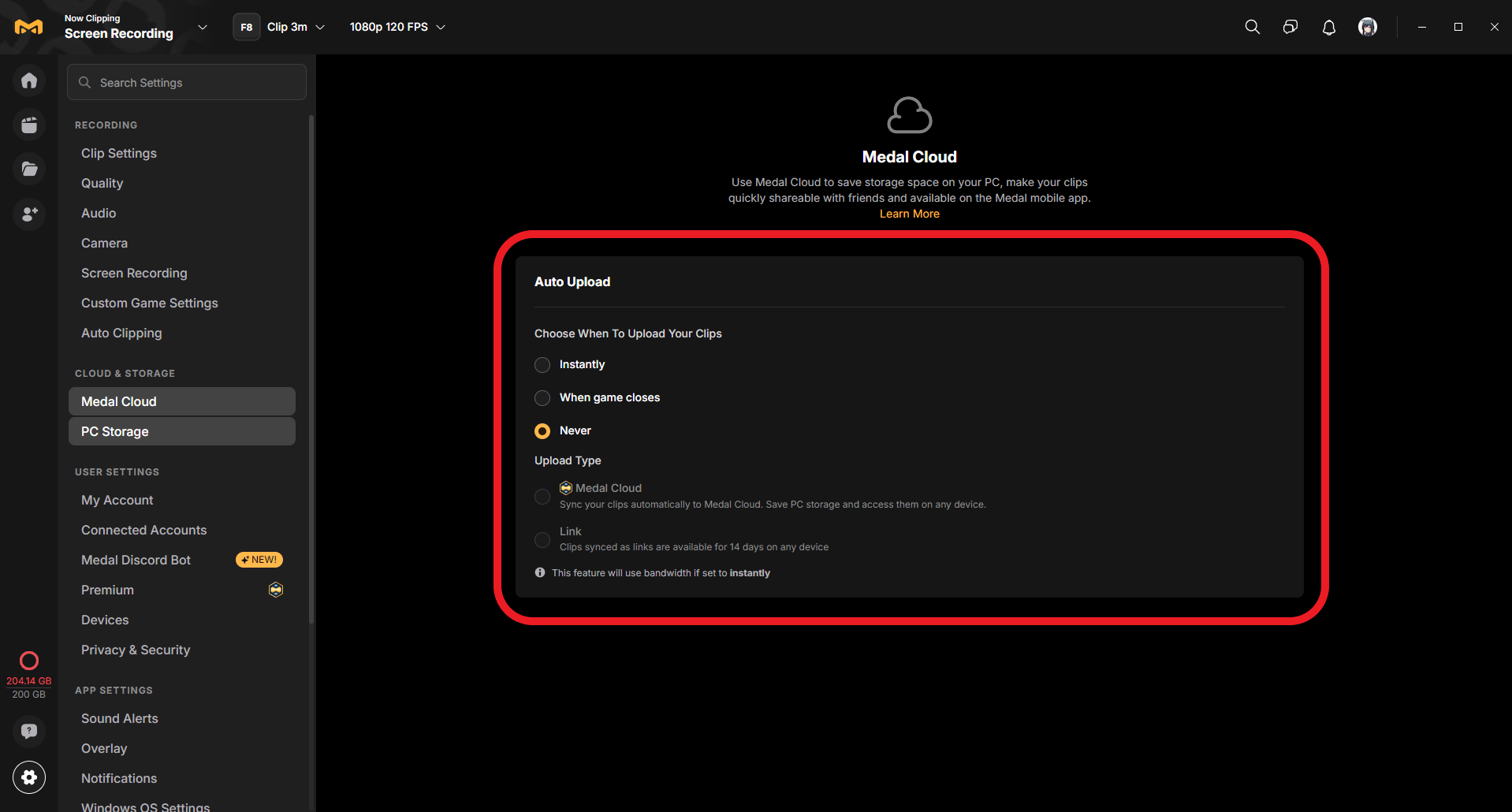This screenshot has height=812, width=1512.
Task: Click the Search Settings field
Action: (187, 82)
